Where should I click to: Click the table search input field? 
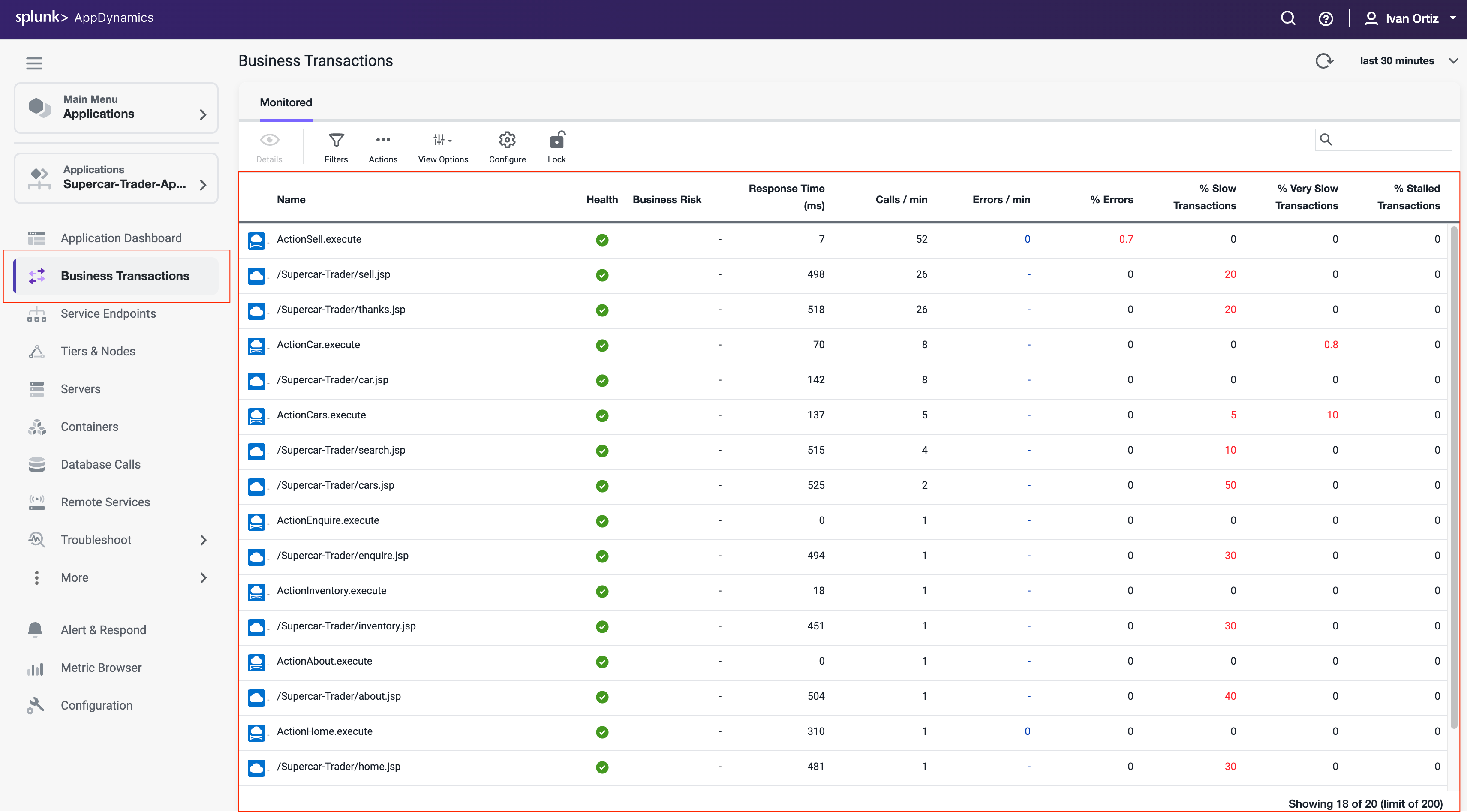pyautogui.click(x=1390, y=139)
